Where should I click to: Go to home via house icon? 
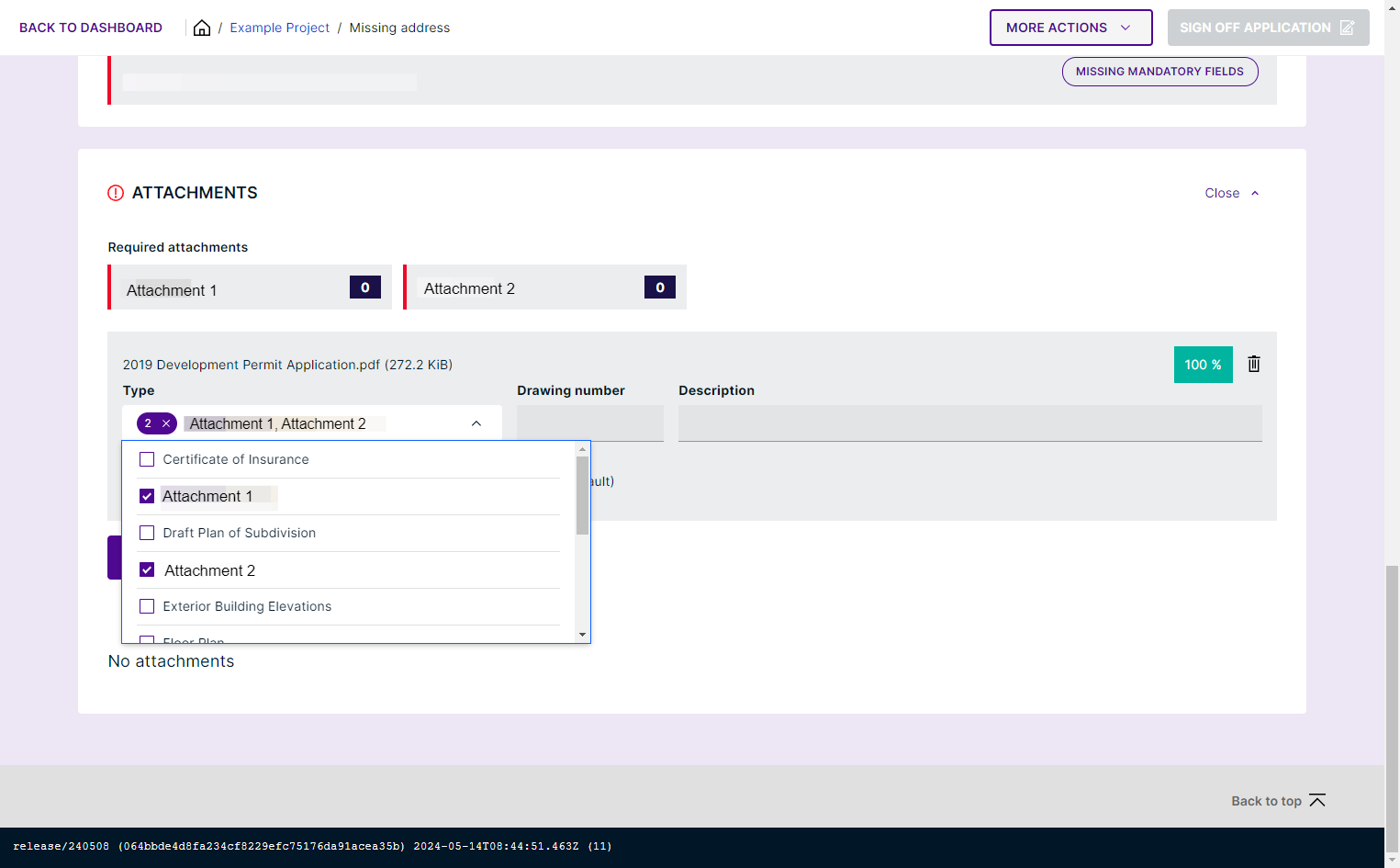coord(202,28)
